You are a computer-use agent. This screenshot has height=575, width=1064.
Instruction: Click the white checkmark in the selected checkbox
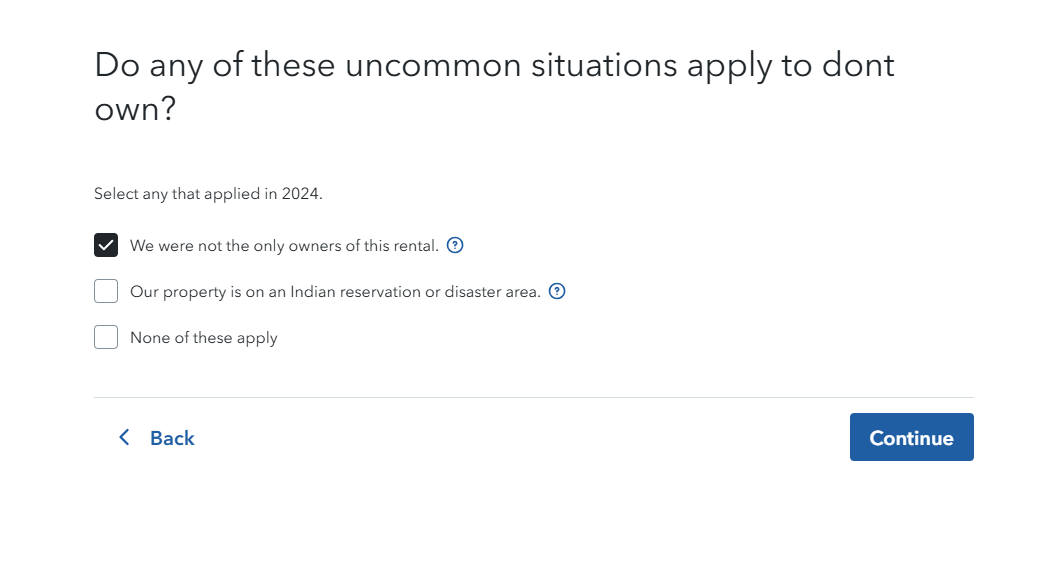106,245
